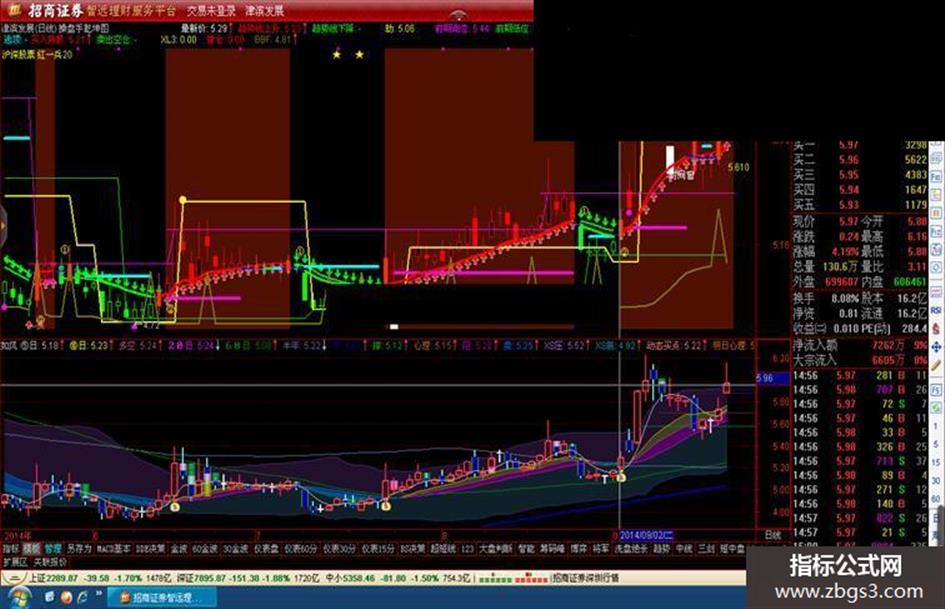
Task: Click the 2014/09/02 date label on time axis
Action: point(646,535)
